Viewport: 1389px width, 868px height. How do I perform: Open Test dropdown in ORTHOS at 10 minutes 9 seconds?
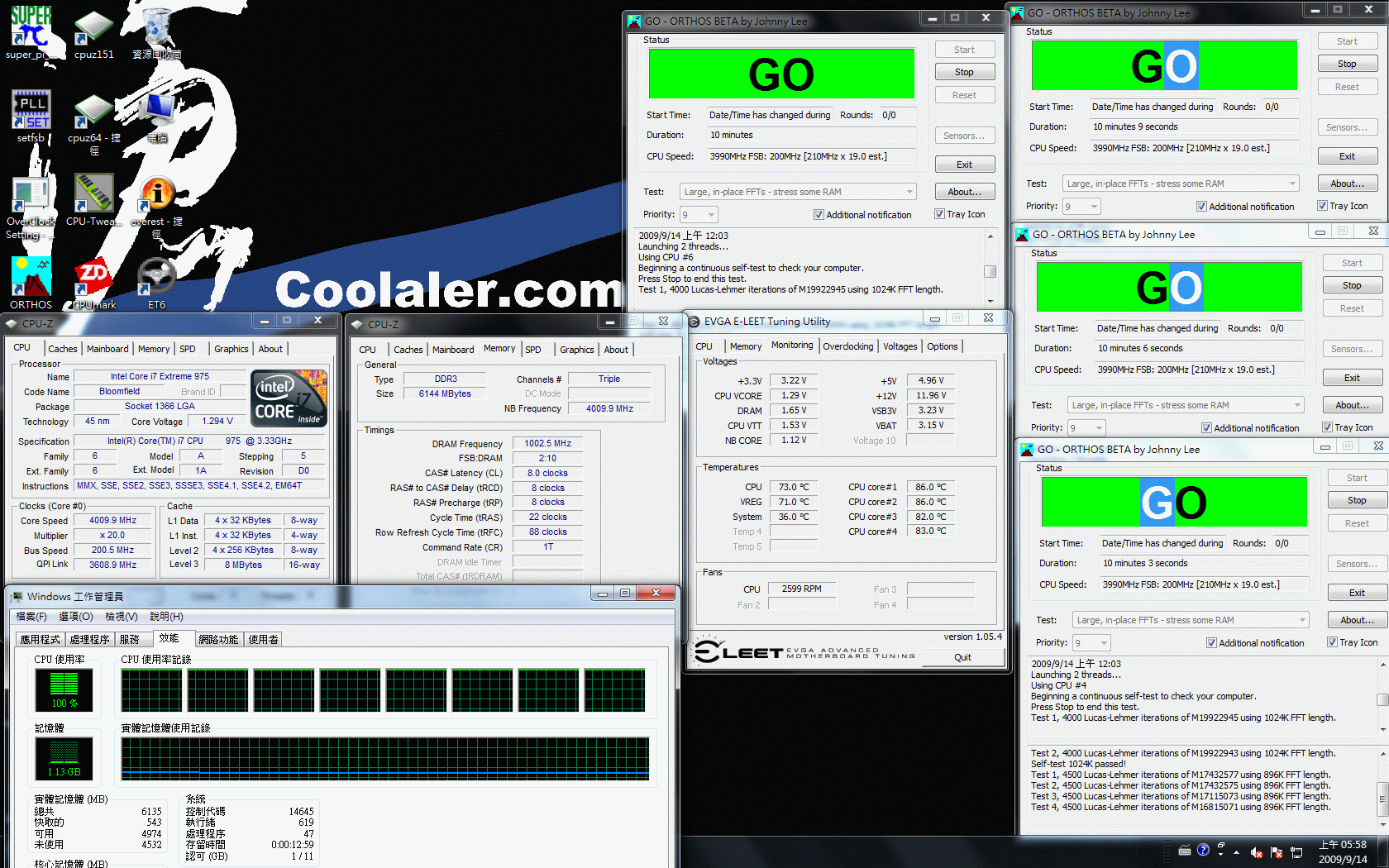(x=1181, y=184)
